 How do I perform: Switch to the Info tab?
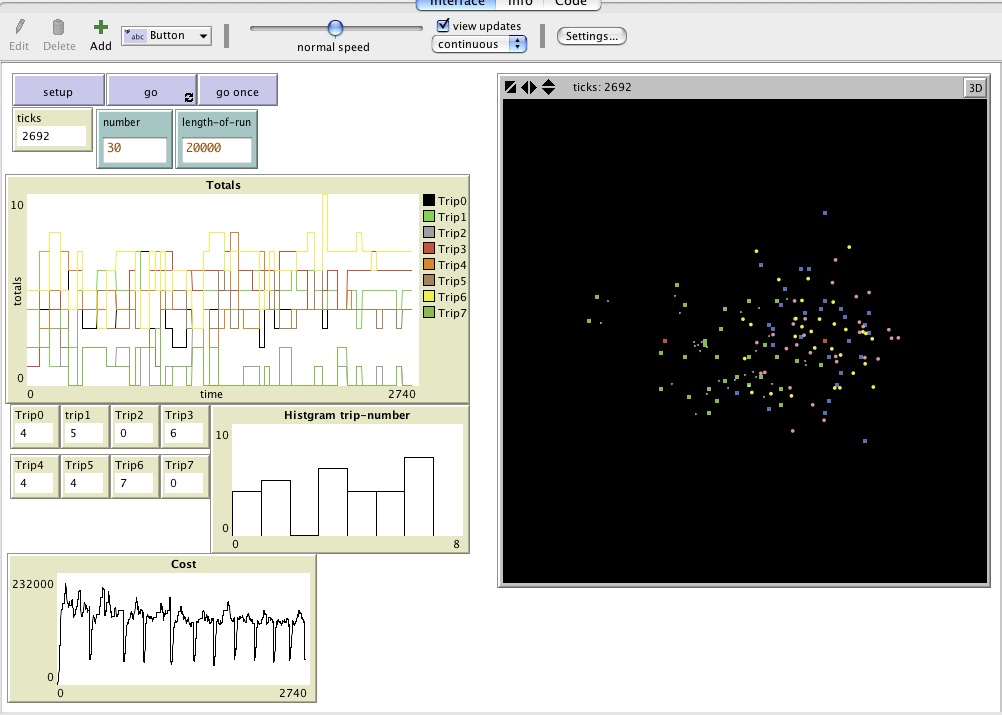coord(520,3)
